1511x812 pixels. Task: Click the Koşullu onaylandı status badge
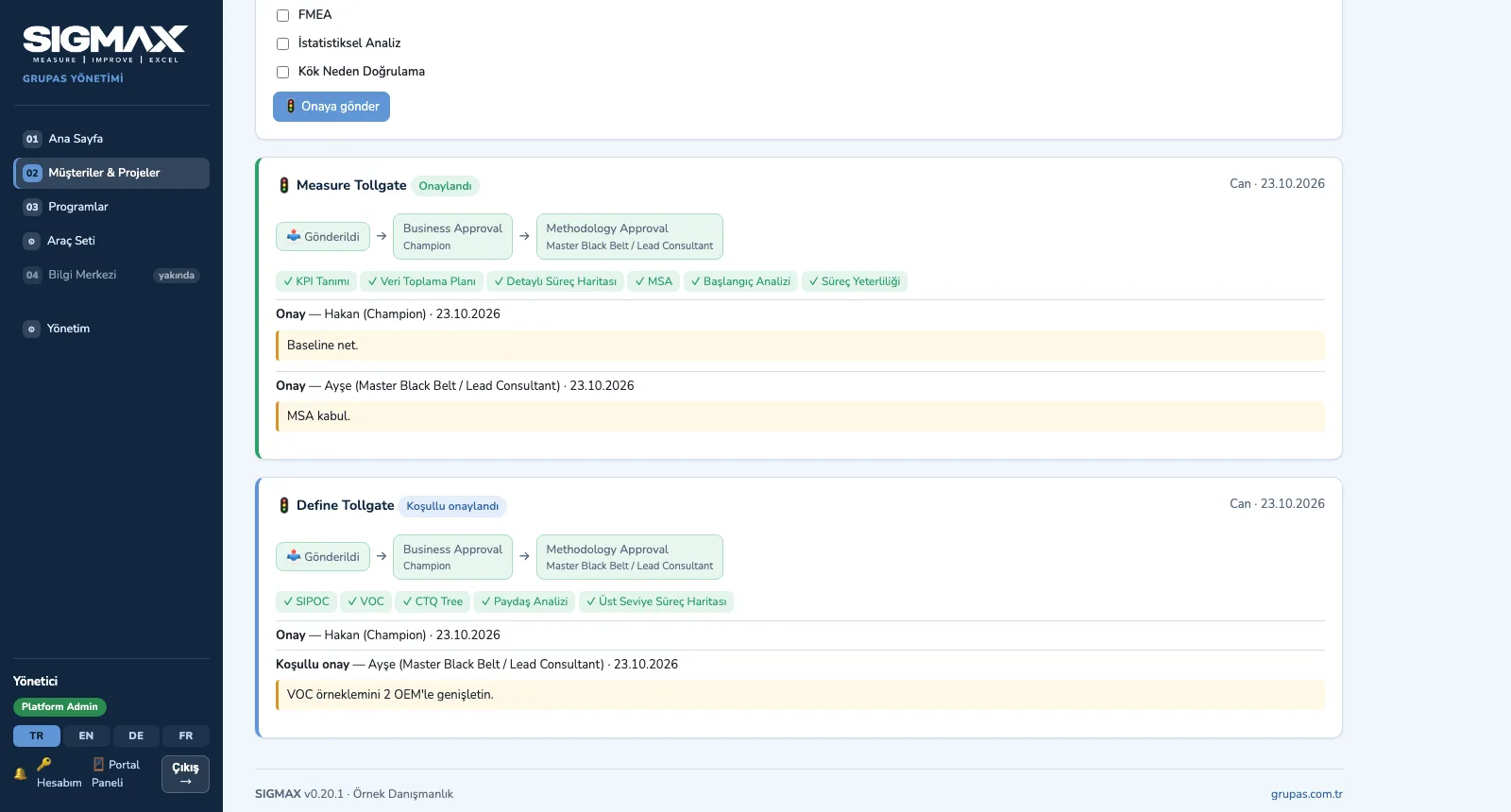[452, 506]
